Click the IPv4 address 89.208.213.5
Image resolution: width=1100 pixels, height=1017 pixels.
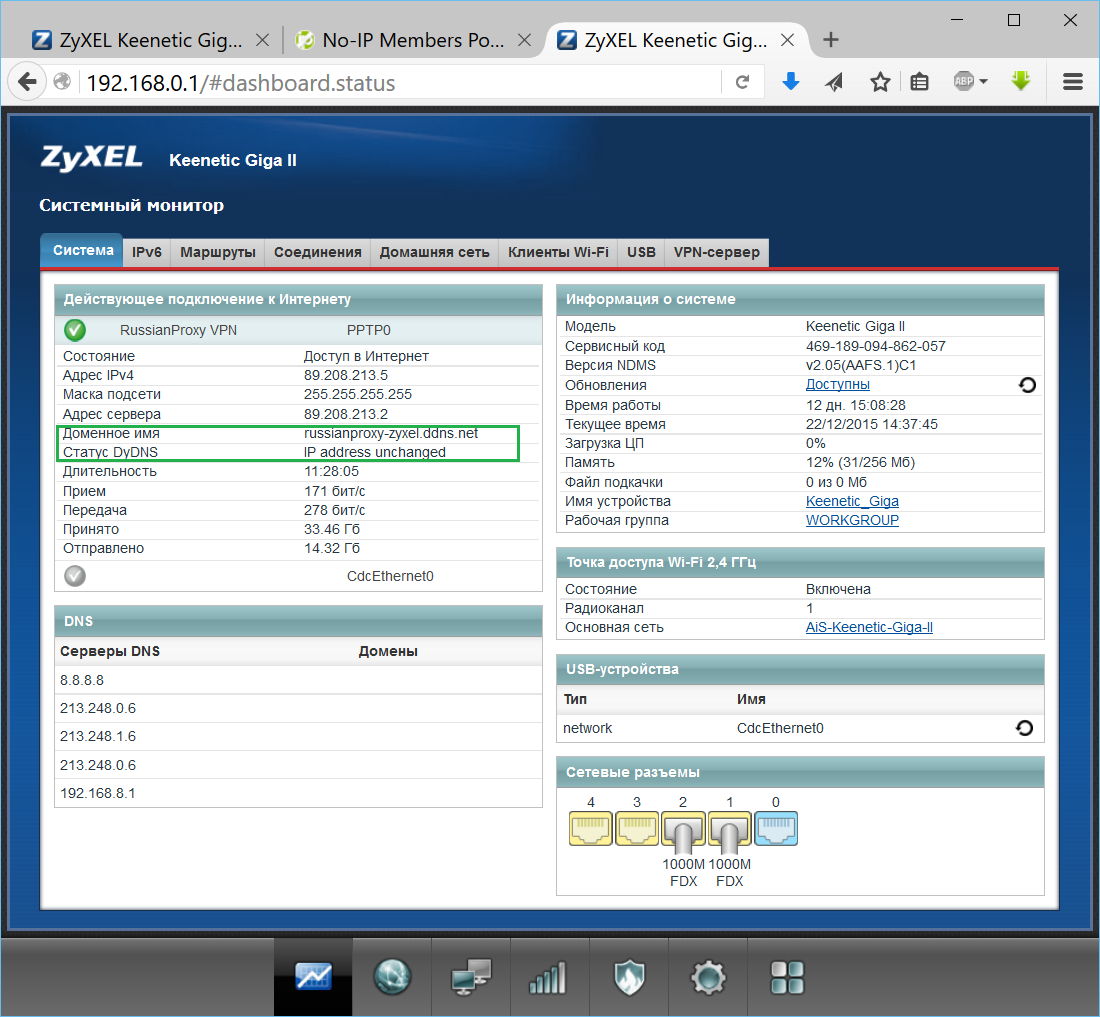(x=345, y=375)
